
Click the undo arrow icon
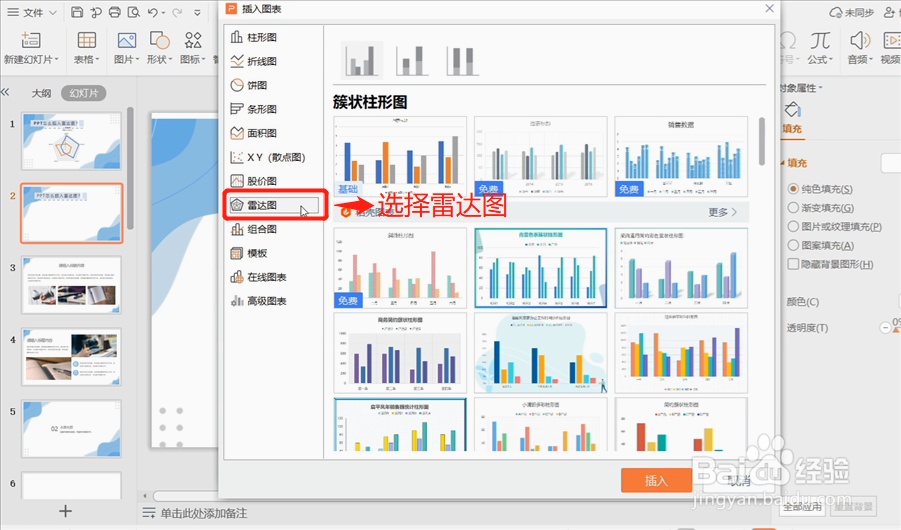(152, 12)
